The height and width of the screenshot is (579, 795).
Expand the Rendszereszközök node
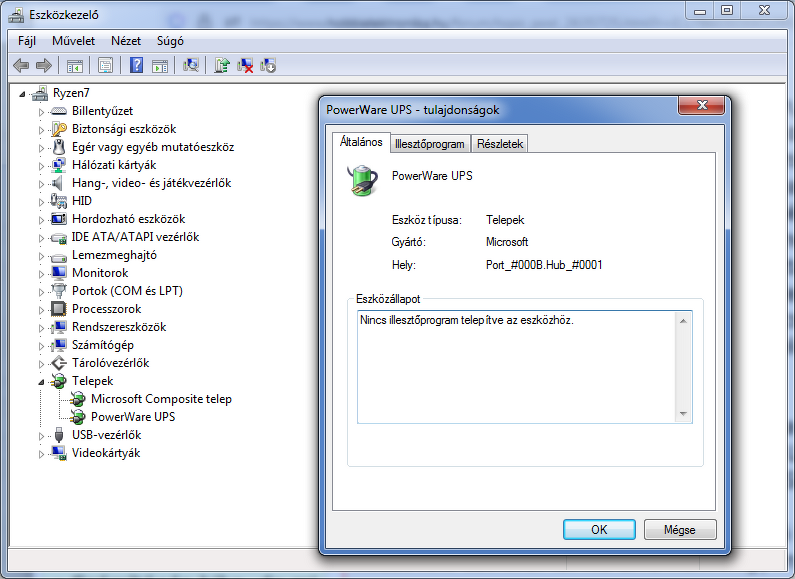(x=42, y=328)
